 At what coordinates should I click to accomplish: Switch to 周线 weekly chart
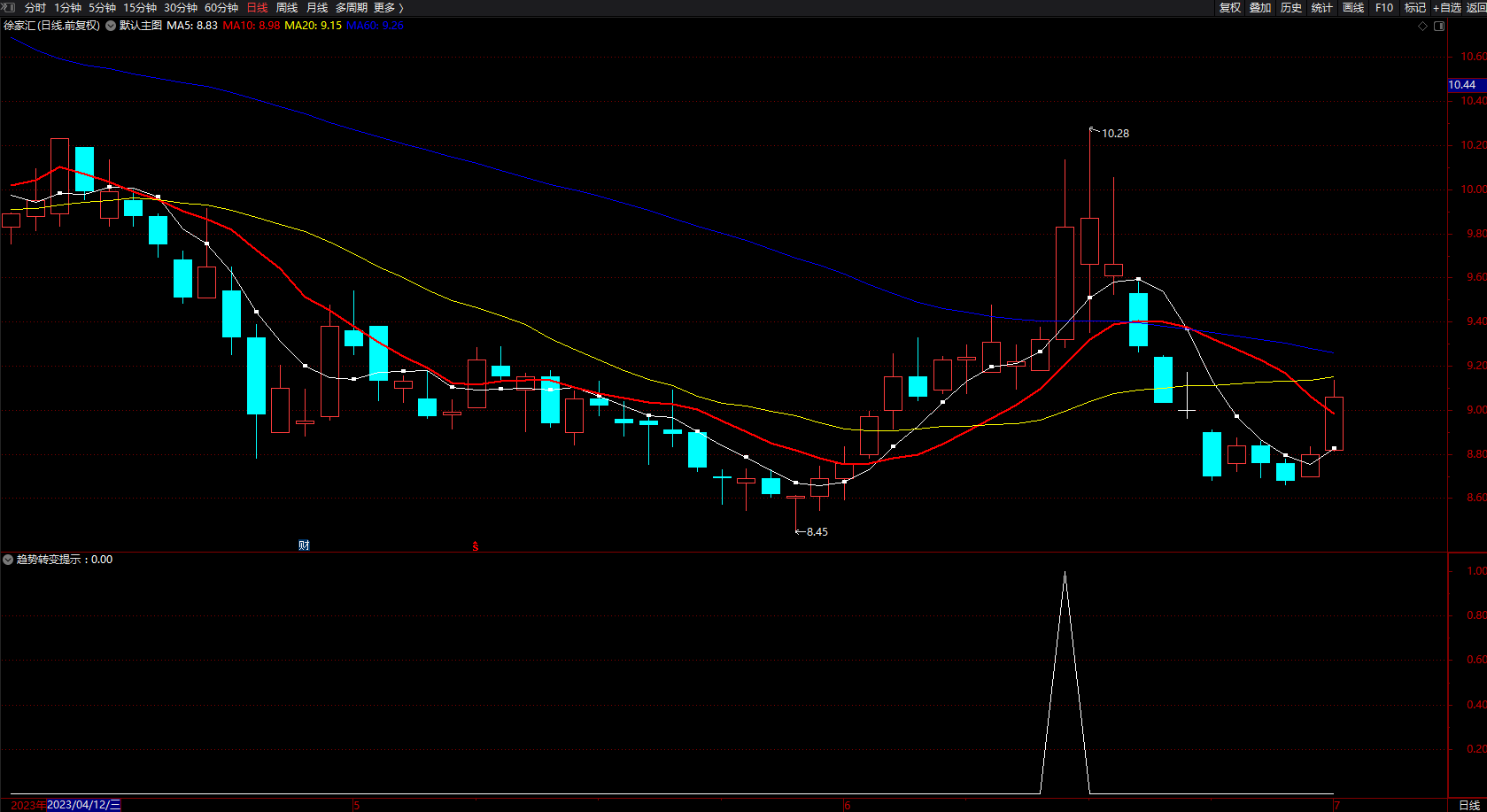[287, 7]
